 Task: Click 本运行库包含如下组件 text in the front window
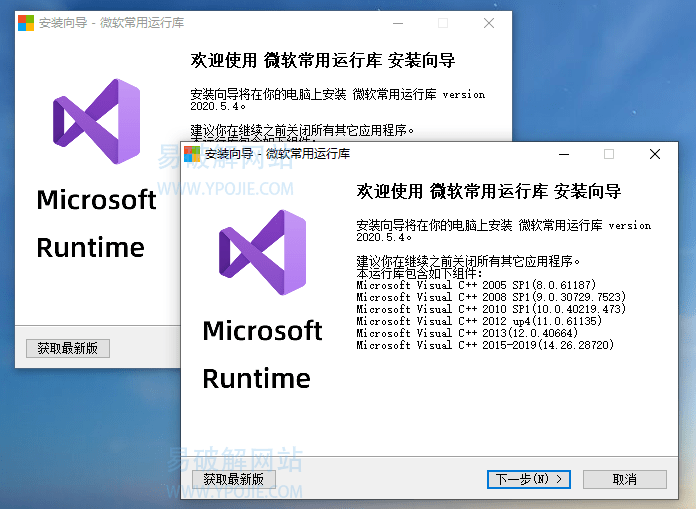click(x=419, y=273)
